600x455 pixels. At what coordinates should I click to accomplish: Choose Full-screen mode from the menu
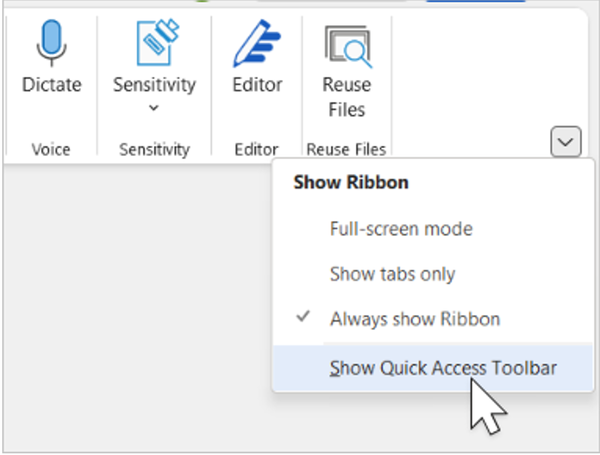401,228
